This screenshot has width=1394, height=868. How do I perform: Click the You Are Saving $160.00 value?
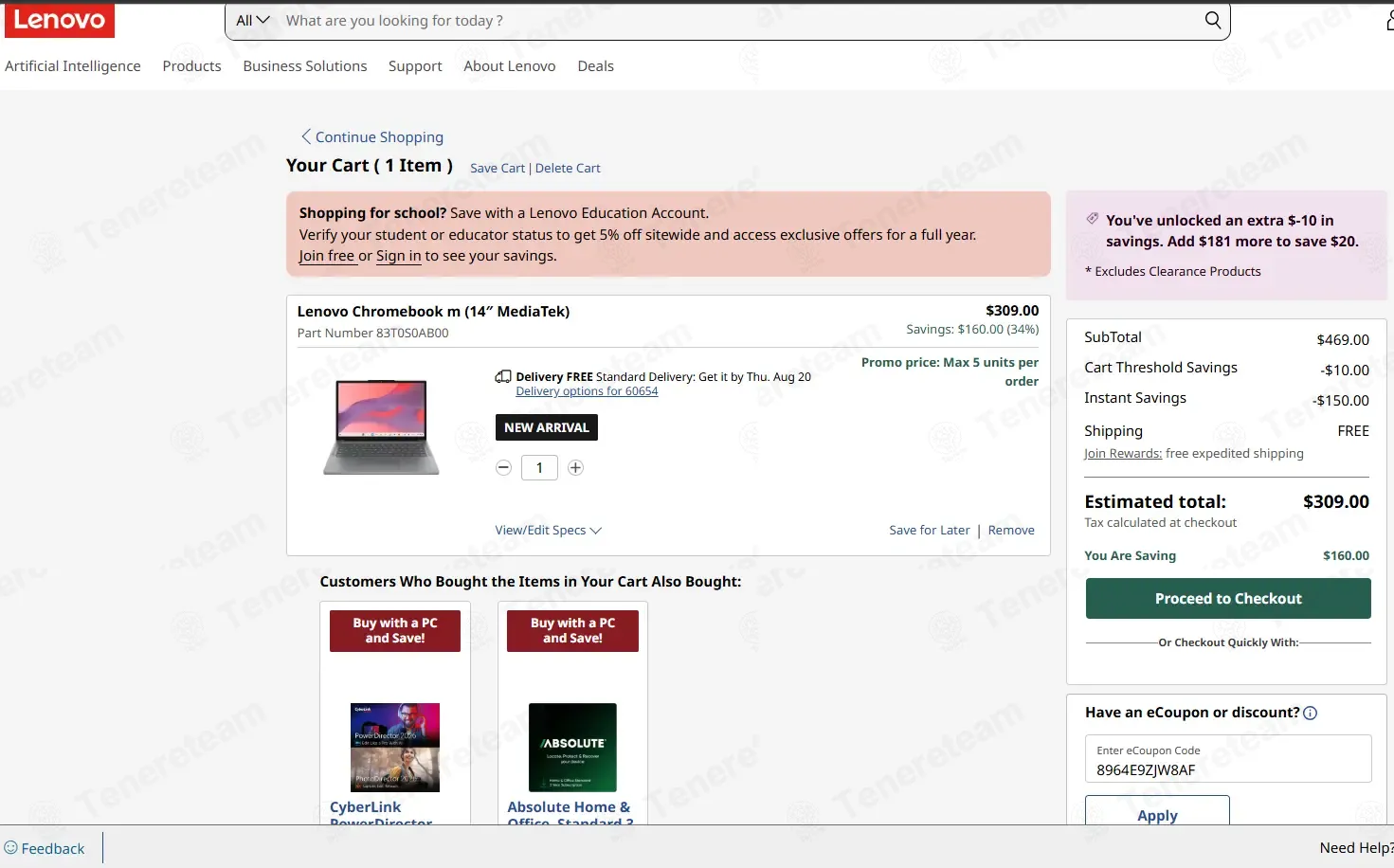tap(1346, 555)
